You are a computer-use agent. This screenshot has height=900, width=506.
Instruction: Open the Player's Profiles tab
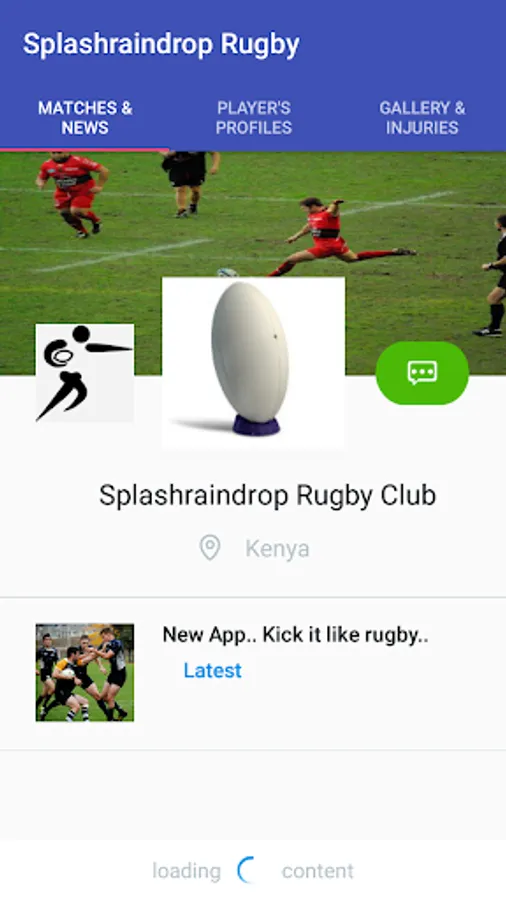(x=254, y=118)
